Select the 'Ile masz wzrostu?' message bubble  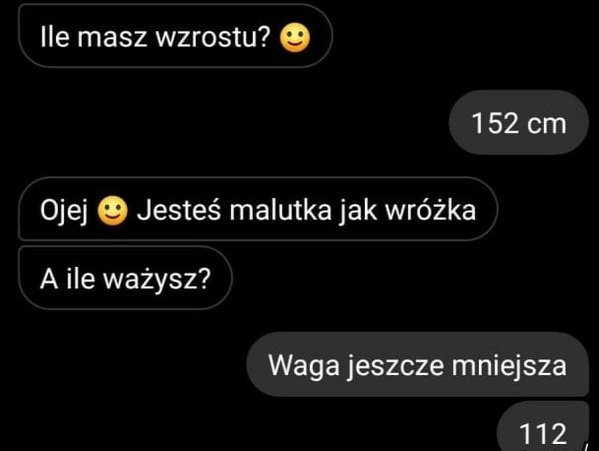point(175,36)
